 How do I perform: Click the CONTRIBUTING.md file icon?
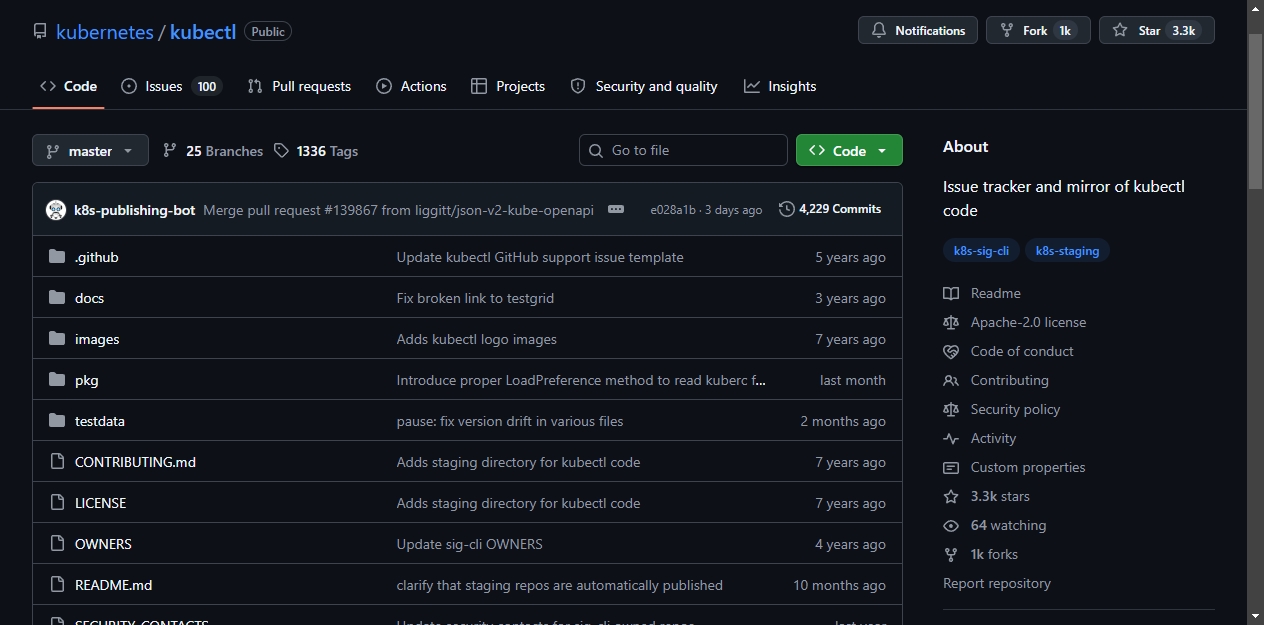57,462
